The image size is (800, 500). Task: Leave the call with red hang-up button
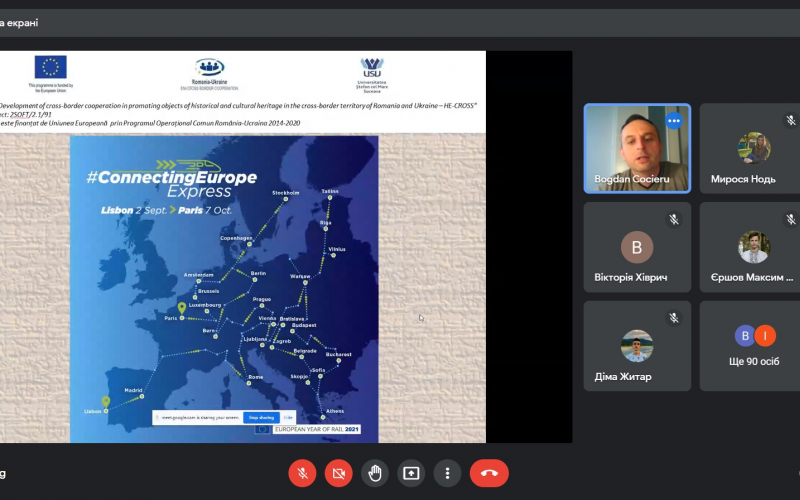489,473
